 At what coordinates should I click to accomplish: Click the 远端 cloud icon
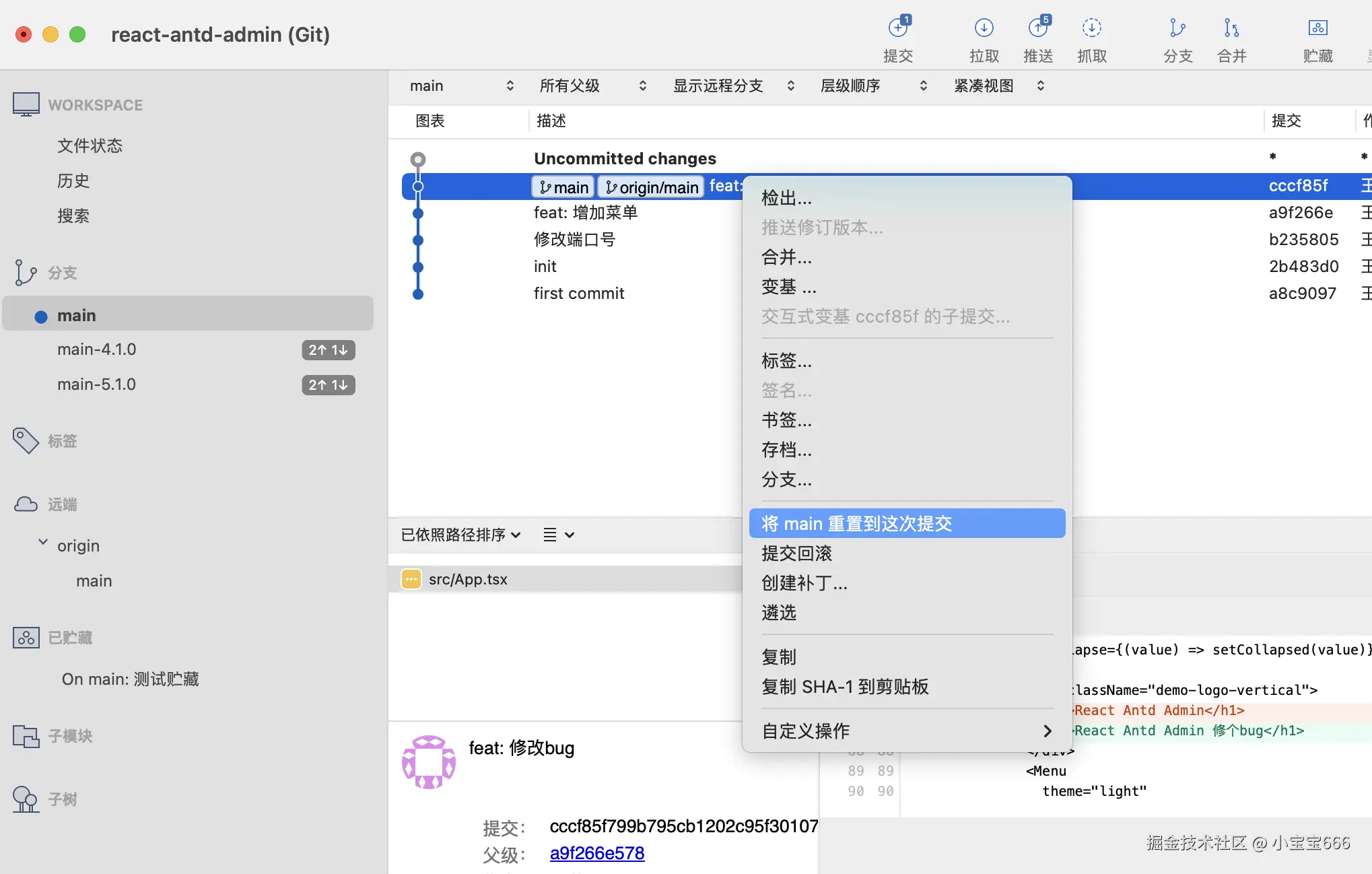coord(26,504)
